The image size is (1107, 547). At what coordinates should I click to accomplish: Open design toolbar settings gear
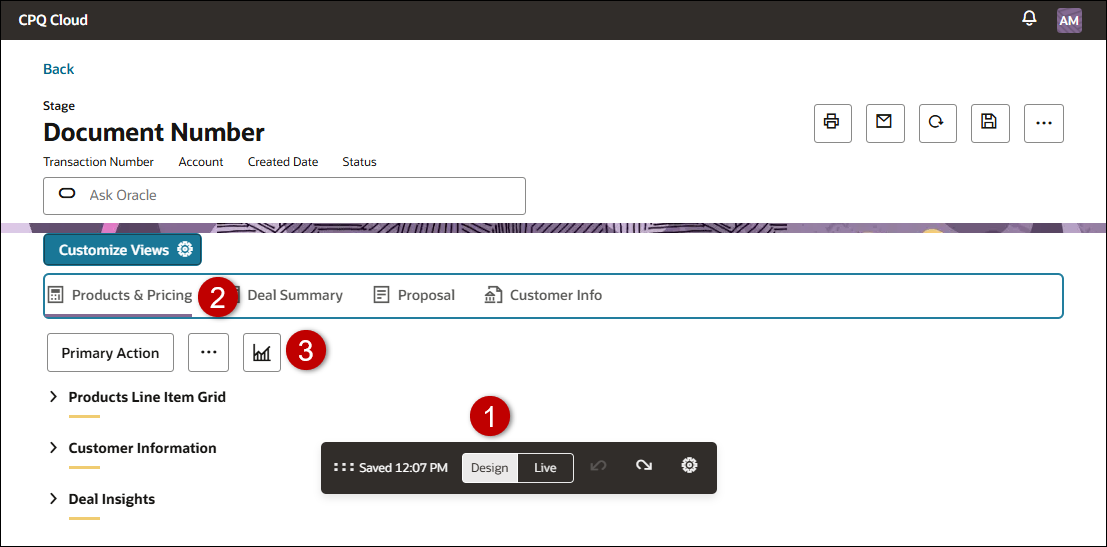coord(689,466)
